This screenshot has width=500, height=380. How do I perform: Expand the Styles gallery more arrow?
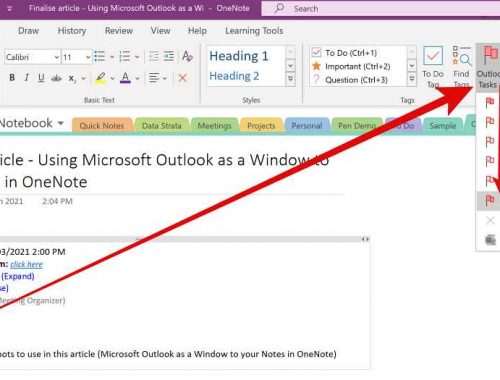click(291, 79)
